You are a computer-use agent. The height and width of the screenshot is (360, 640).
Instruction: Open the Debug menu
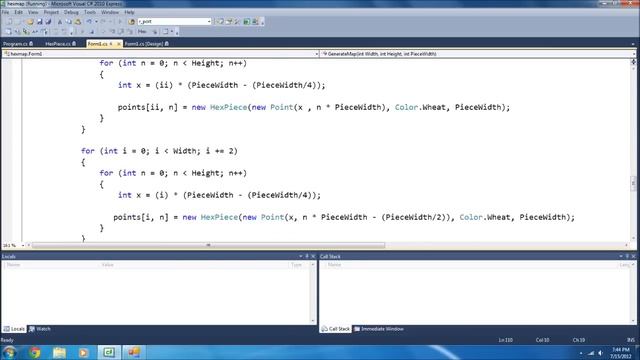71,12
